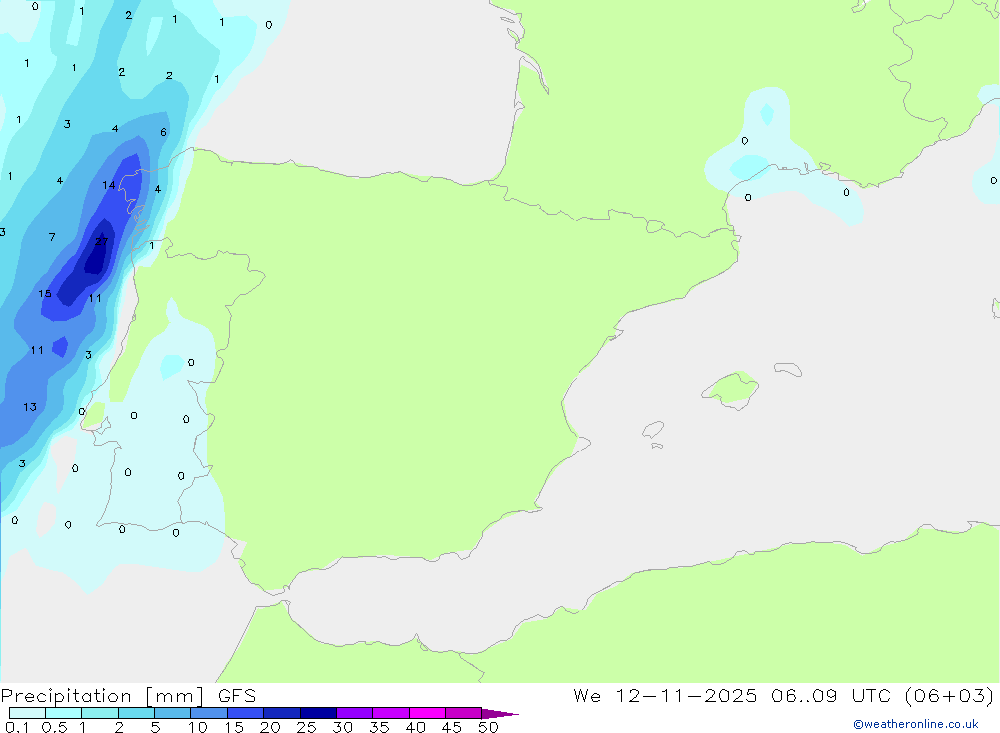The width and height of the screenshot is (1000, 733).
Task: Click the 'GFS' model label
Action: (237, 695)
